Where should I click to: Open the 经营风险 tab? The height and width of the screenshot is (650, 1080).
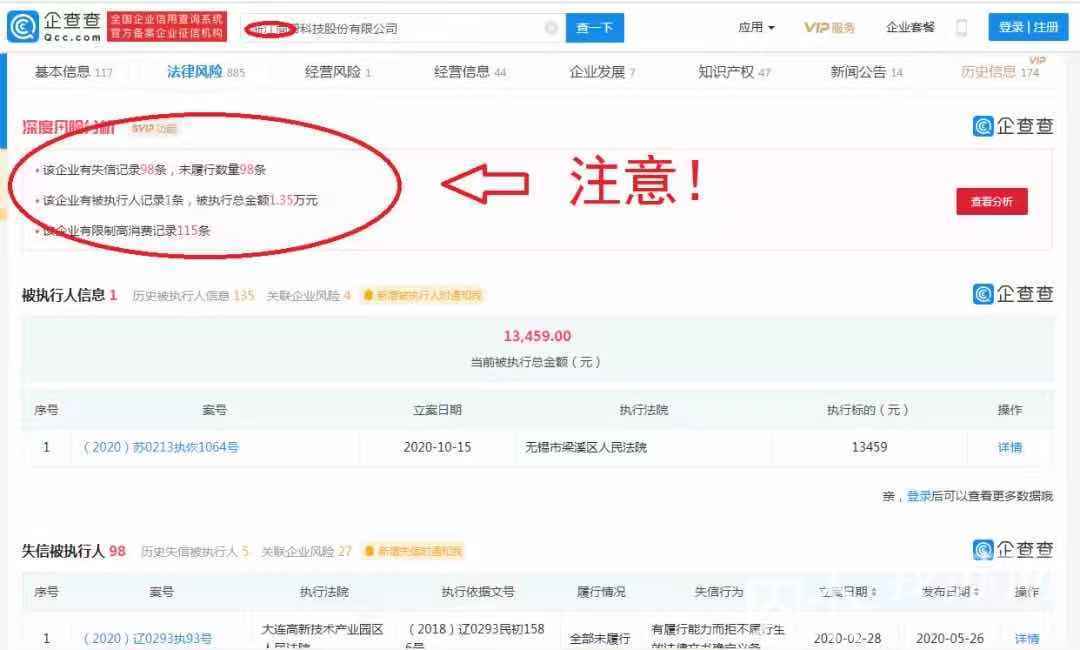pos(338,72)
